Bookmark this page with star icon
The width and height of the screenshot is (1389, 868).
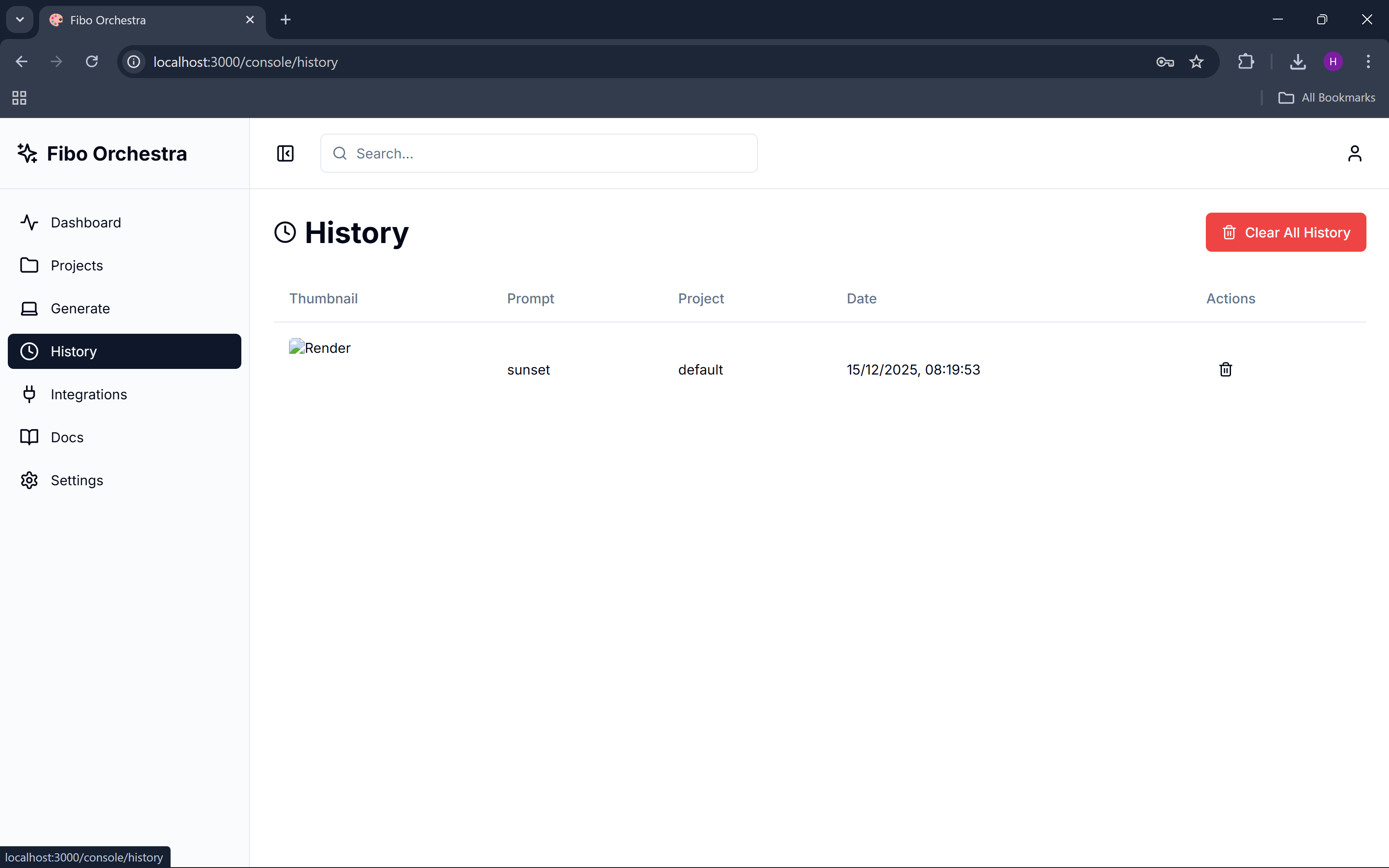[x=1195, y=62]
